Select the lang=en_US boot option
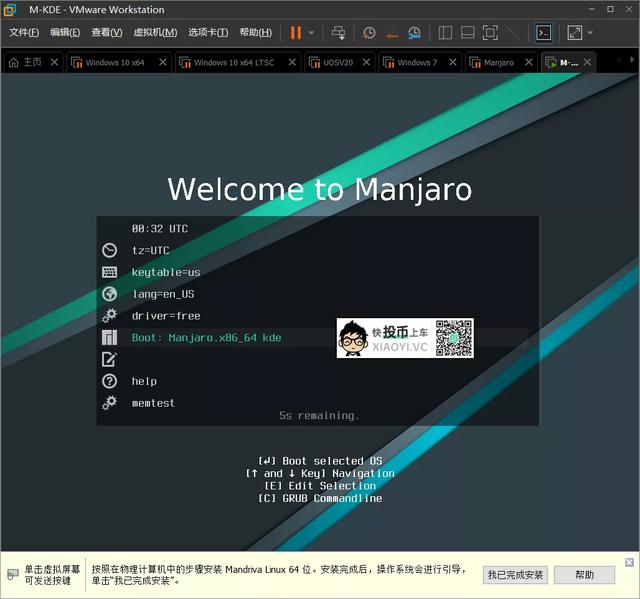This screenshot has width=640, height=599. click(x=163, y=294)
